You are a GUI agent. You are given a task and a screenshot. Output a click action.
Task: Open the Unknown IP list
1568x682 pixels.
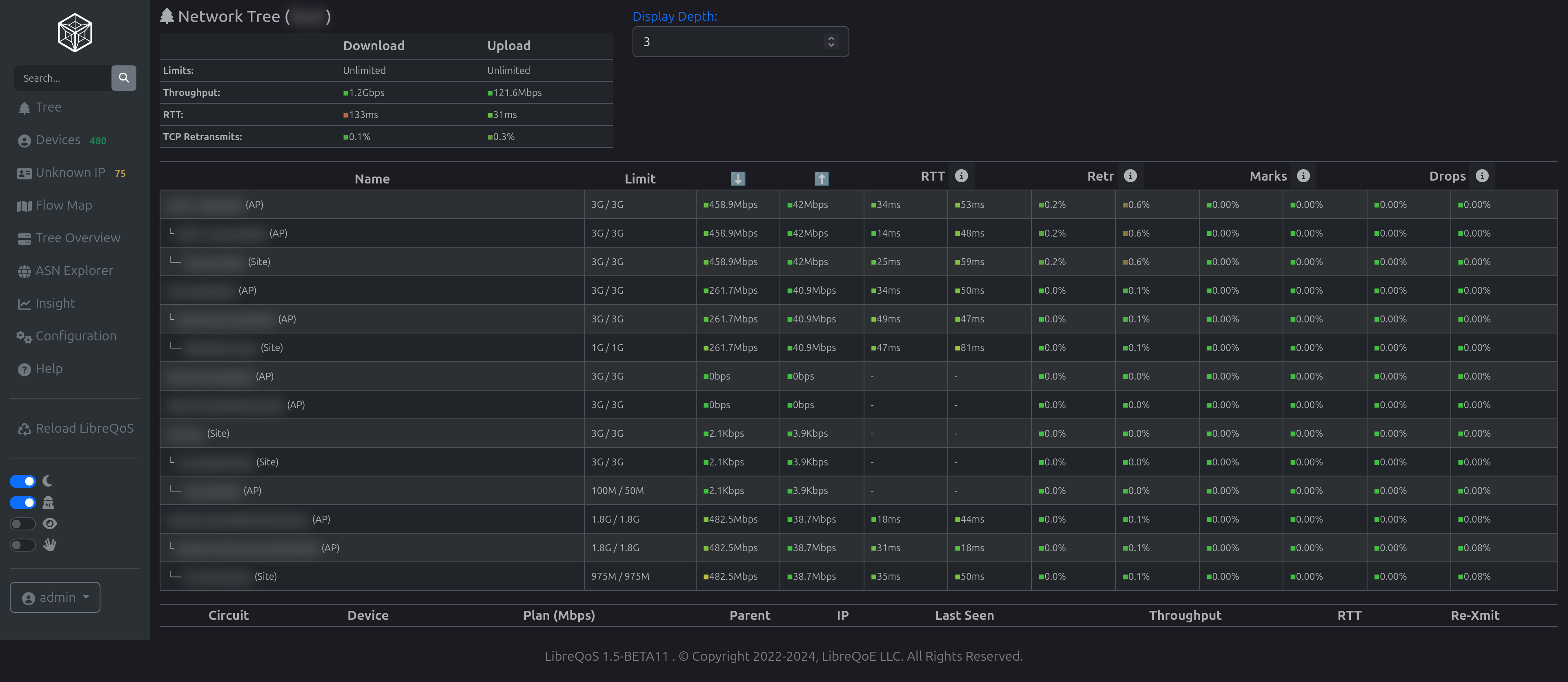click(70, 172)
